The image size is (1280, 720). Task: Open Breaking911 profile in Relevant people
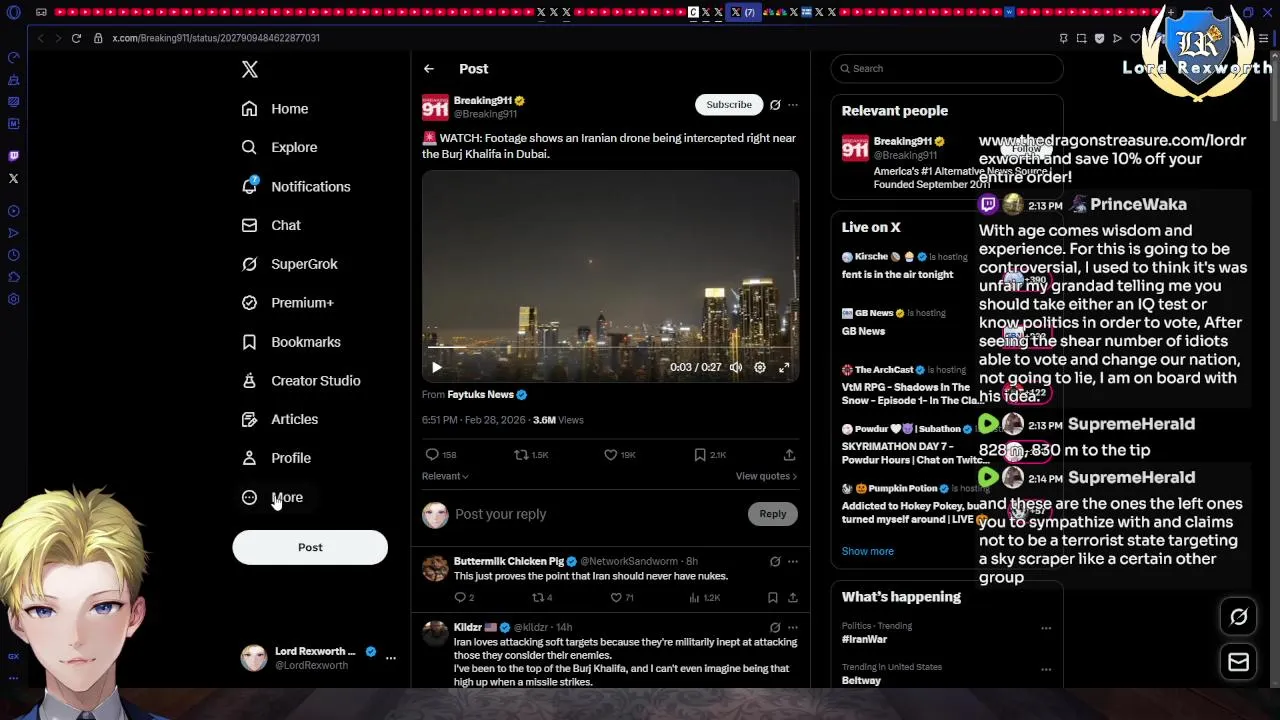coord(908,141)
